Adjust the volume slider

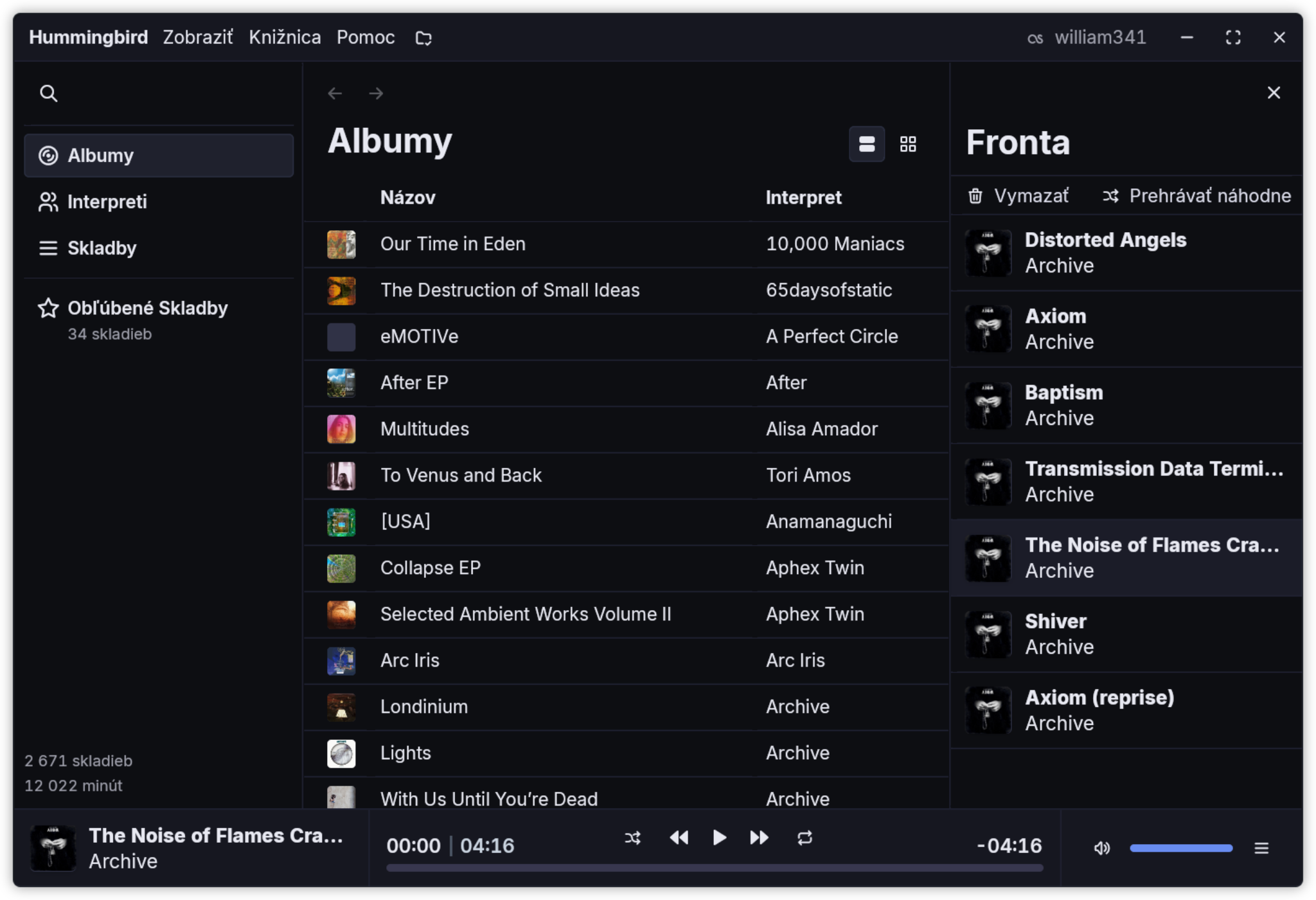tap(1181, 848)
